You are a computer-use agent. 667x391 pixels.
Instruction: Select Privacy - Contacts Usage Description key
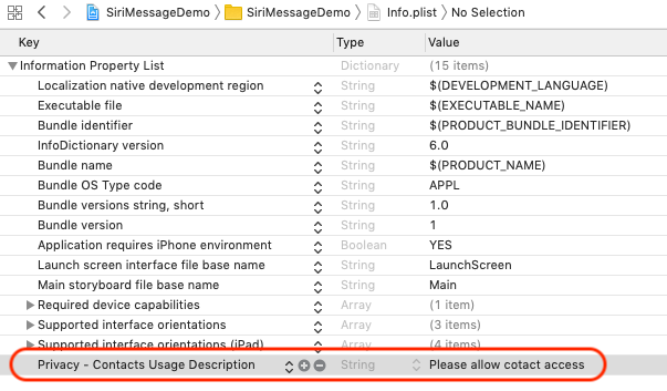(146, 365)
